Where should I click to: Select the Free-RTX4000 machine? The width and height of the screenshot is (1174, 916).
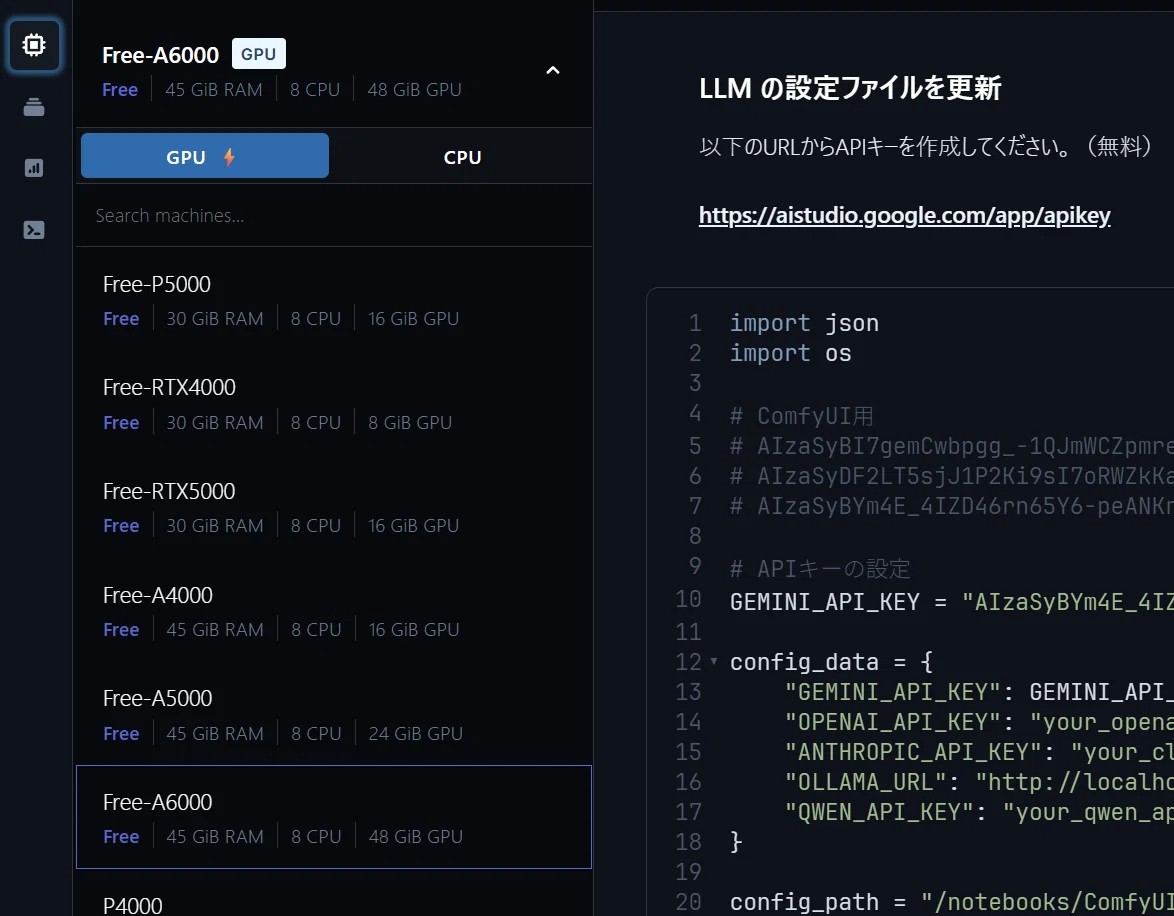334,404
